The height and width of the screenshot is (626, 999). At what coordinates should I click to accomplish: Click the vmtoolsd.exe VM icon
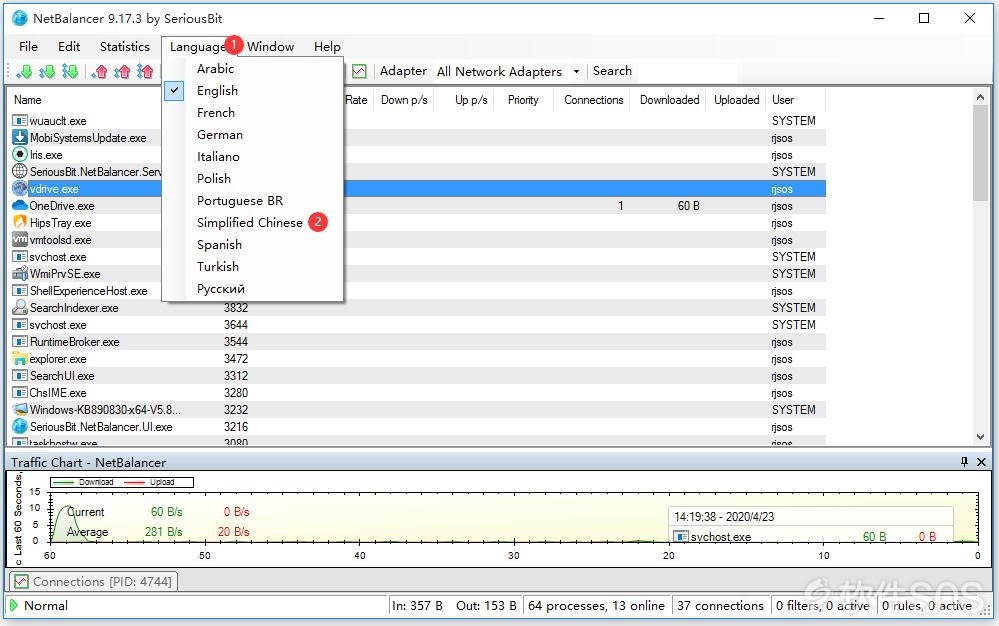tap(20, 239)
